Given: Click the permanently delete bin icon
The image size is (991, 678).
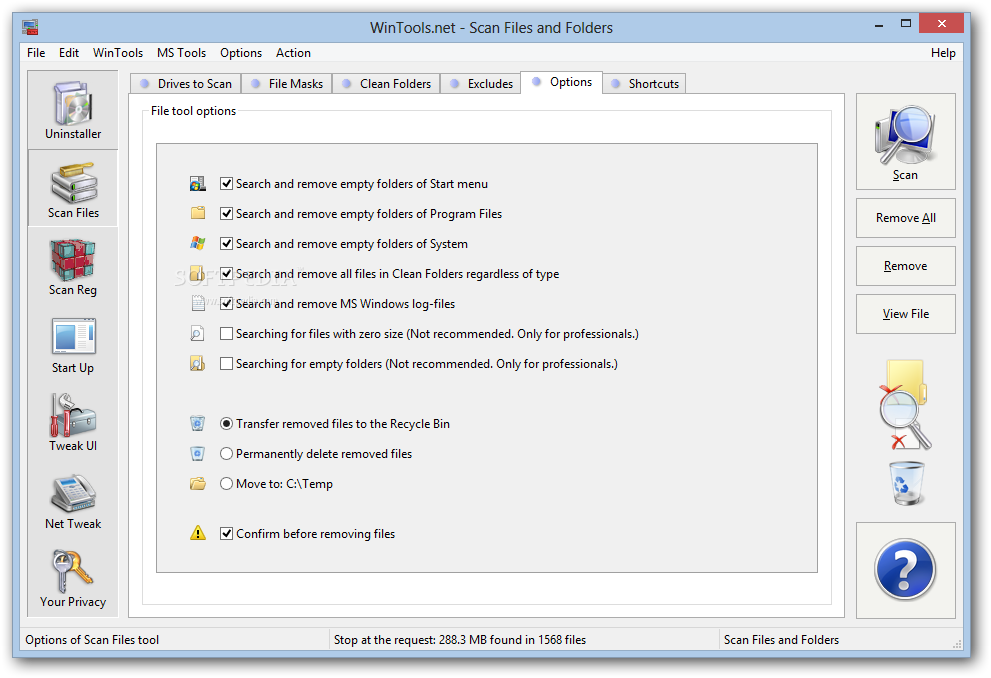Looking at the screenshot, I should tap(198, 454).
